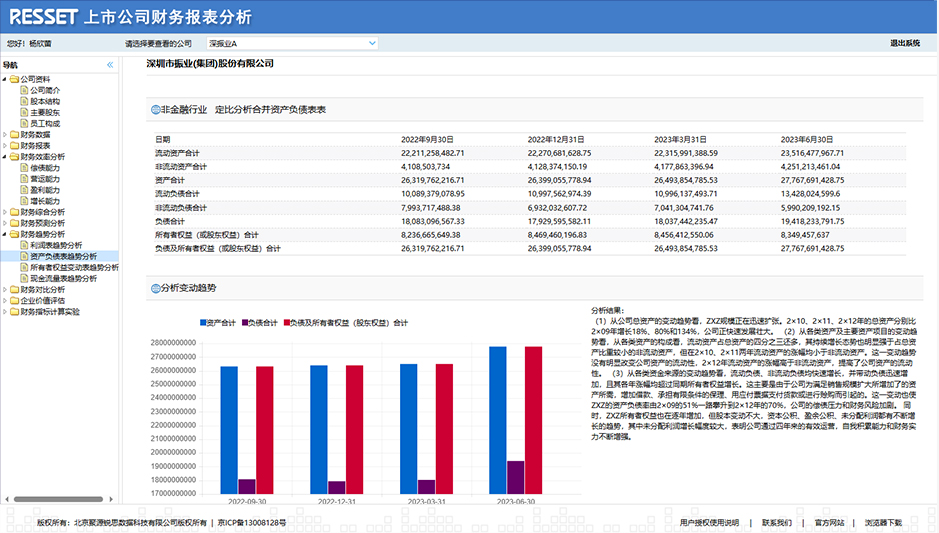The height and width of the screenshot is (533, 939).
Task: Click the document icon beside 偿债能力
Action: click(25, 168)
